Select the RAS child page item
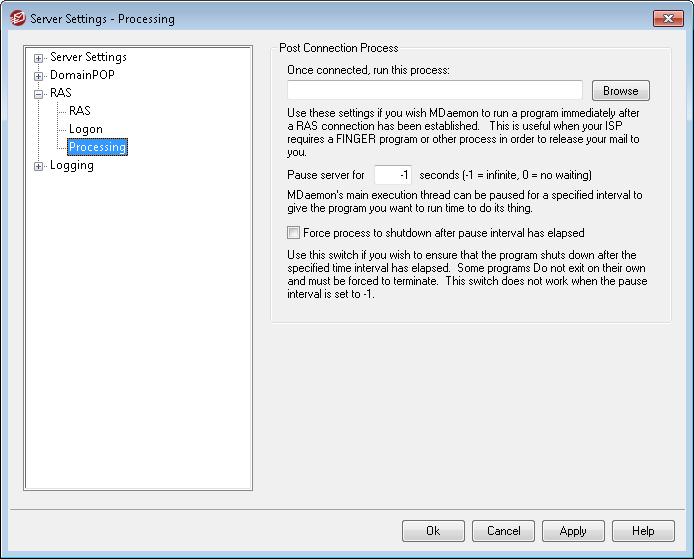694x559 pixels. [80, 111]
